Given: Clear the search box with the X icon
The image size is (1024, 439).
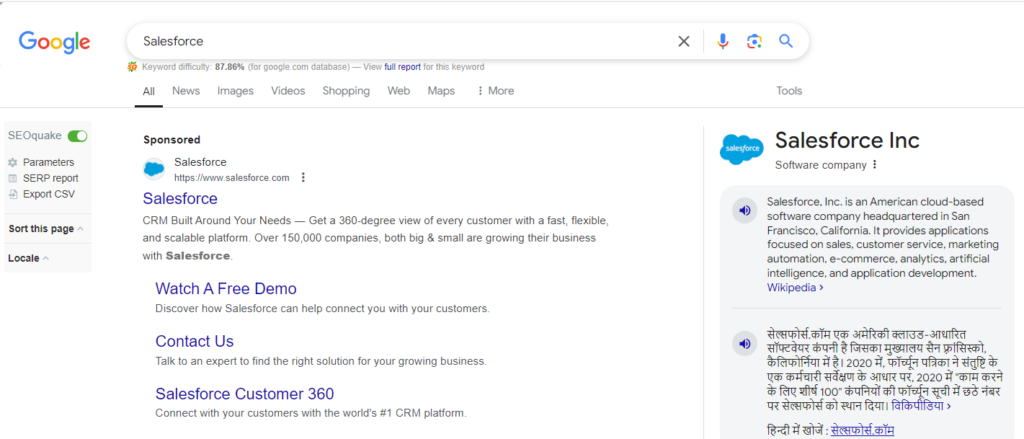Looking at the screenshot, I should [684, 42].
